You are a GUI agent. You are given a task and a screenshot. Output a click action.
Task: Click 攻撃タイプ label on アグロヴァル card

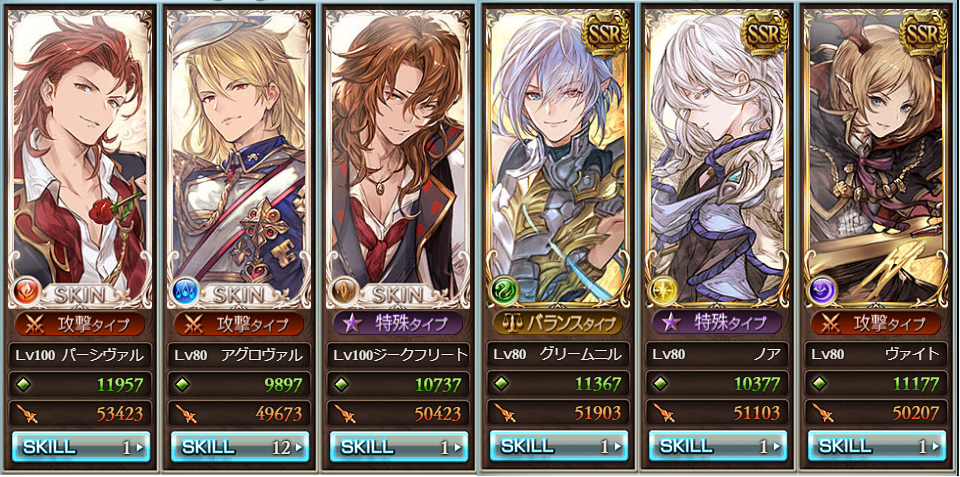pyautogui.click(x=239, y=324)
